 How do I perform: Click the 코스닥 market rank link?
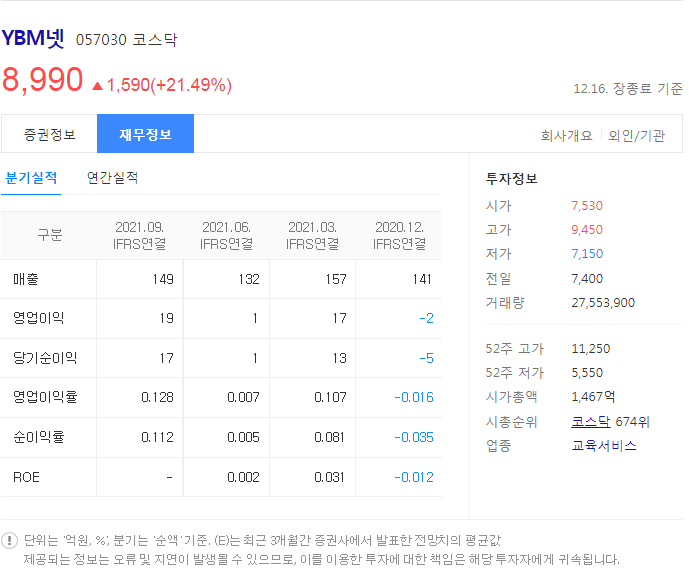591,422
